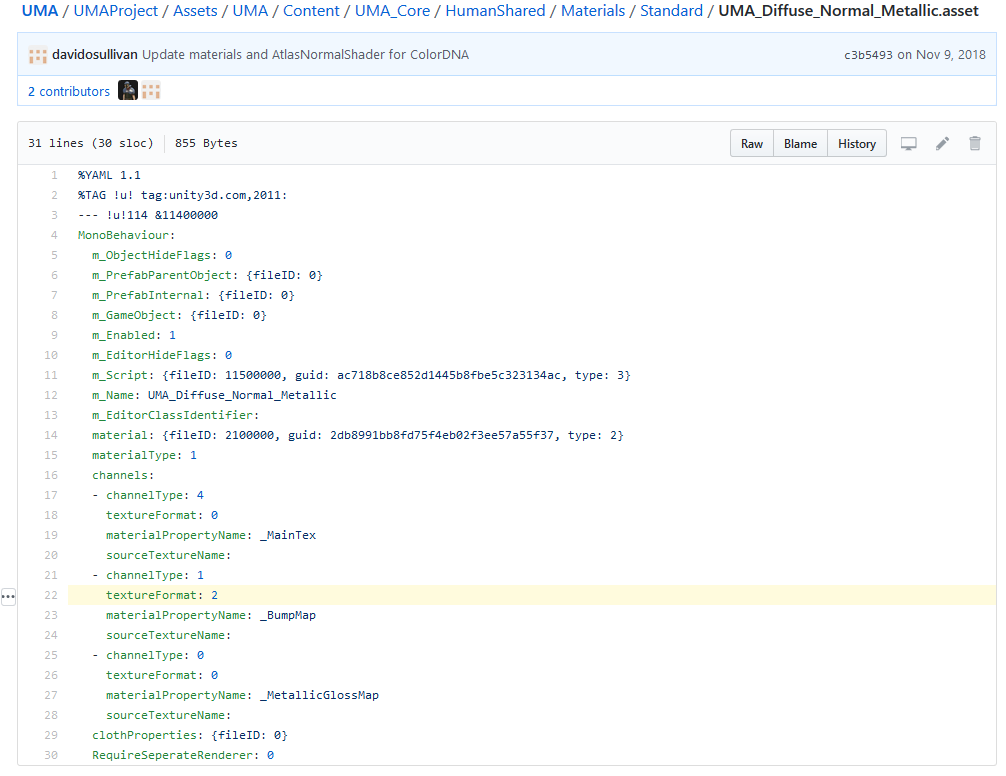Image resolution: width=1006 pixels, height=776 pixels.
Task: Open the HumanShared breadcrumb folder
Action: 495,11
